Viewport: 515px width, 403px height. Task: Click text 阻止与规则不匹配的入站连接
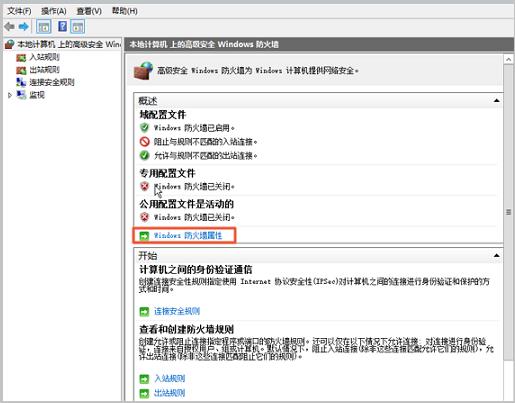click(205, 142)
